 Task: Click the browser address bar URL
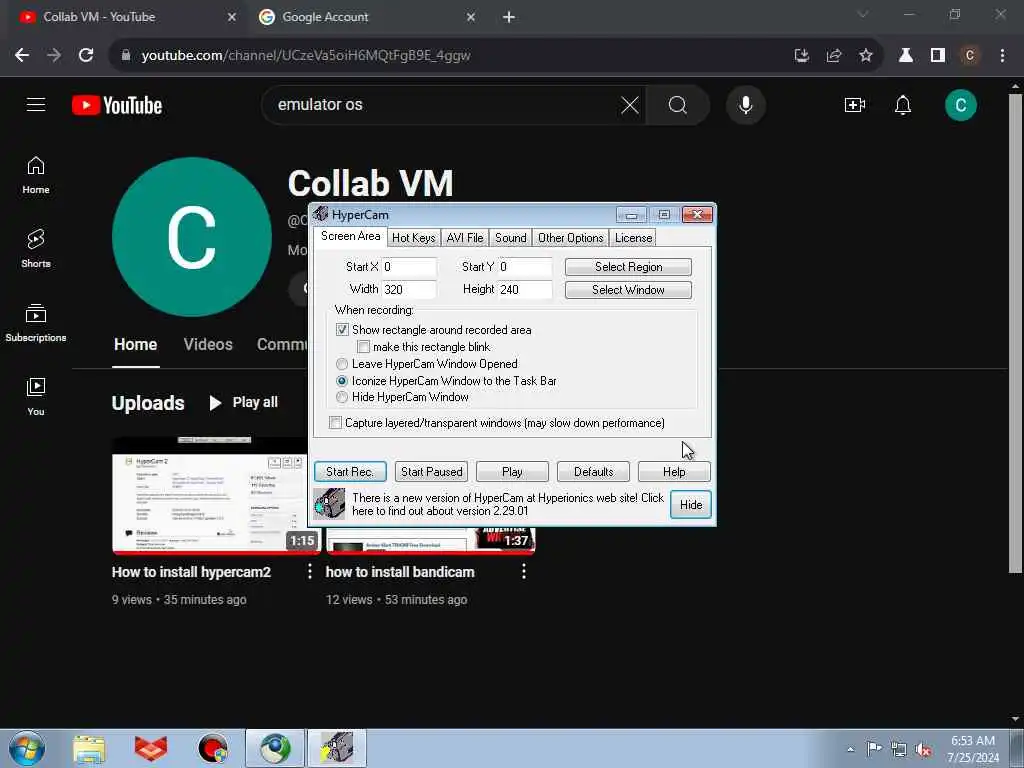click(x=306, y=56)
